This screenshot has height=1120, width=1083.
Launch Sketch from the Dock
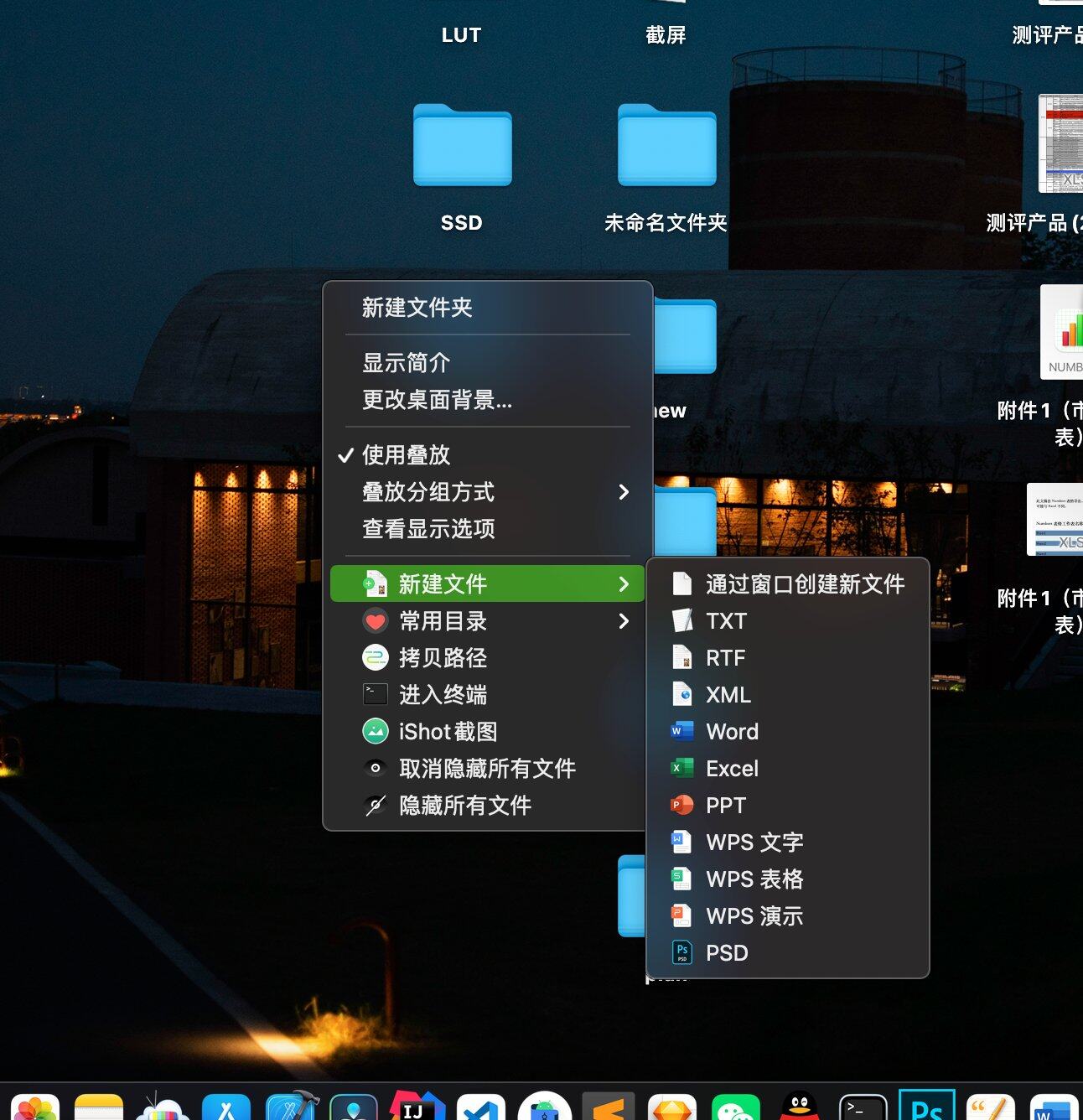coord(672,1107)
